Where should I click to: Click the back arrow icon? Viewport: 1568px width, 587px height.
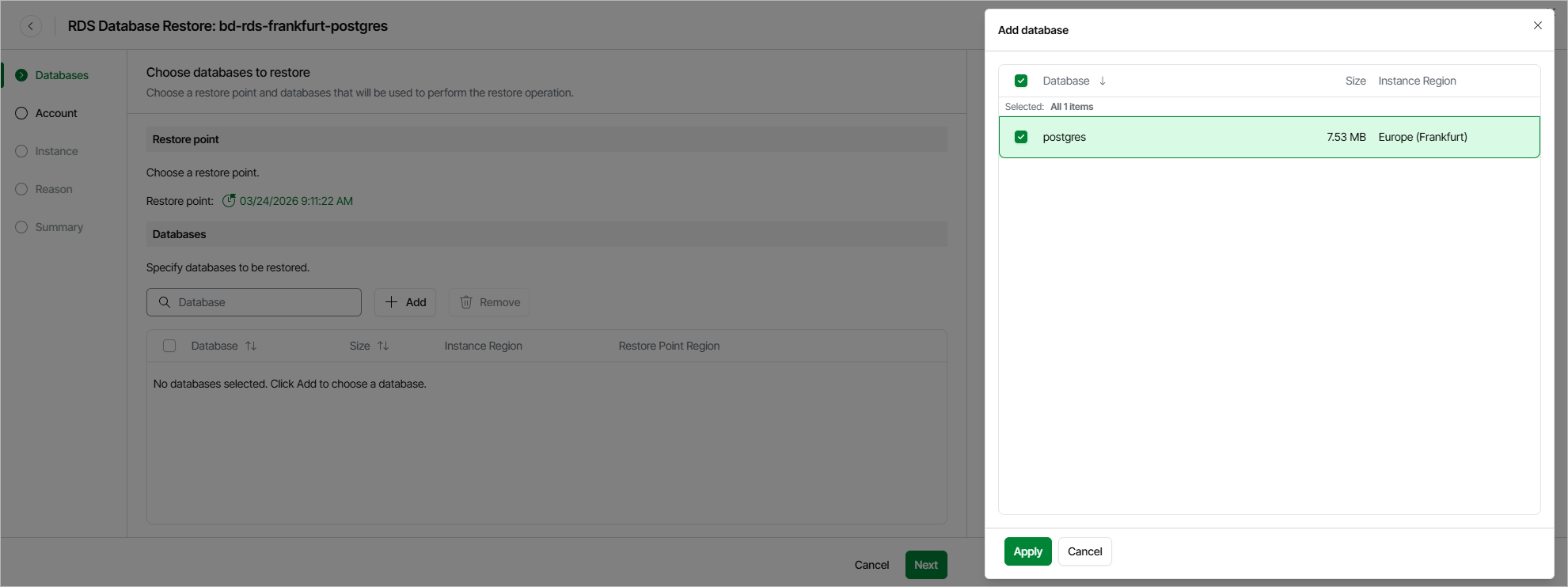click(31, 26)
